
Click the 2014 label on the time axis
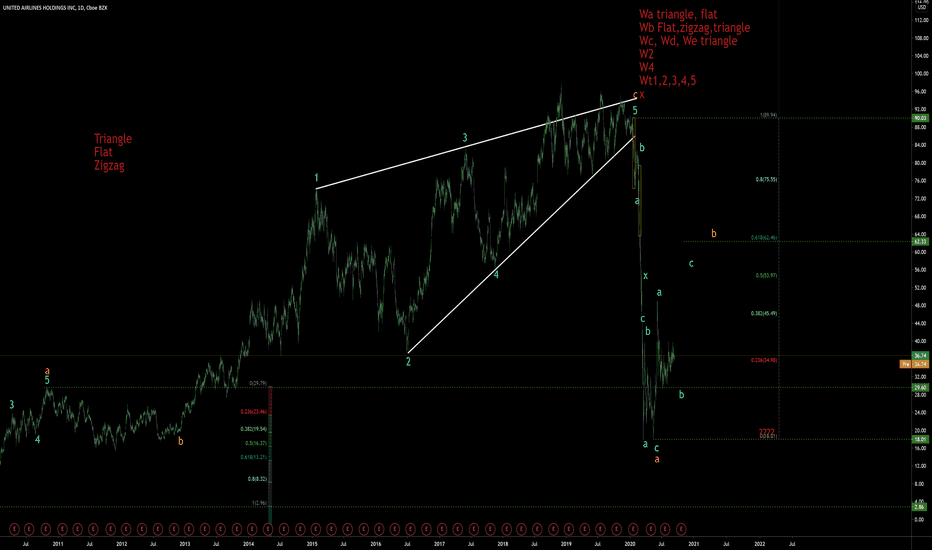(x=248, y=543)
